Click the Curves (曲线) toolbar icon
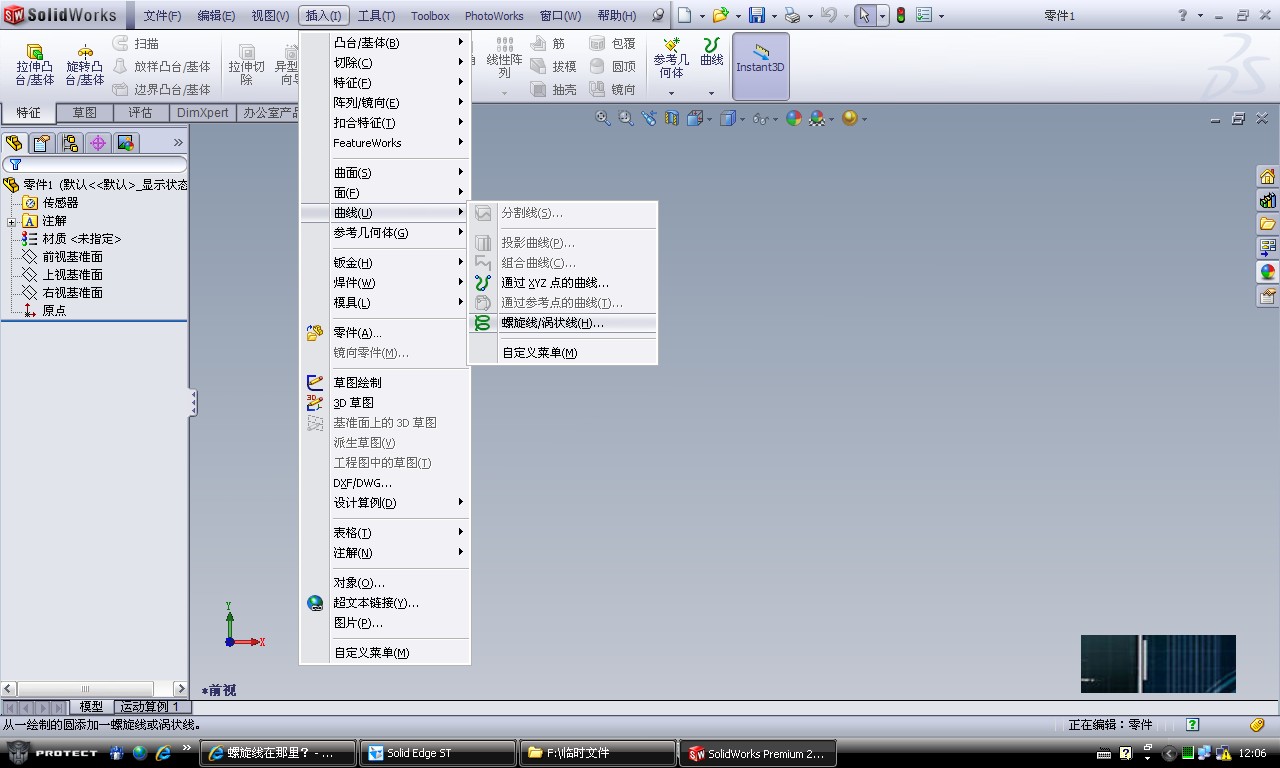Viewport: 1280px width, 768px height. [x=712, y=53]
